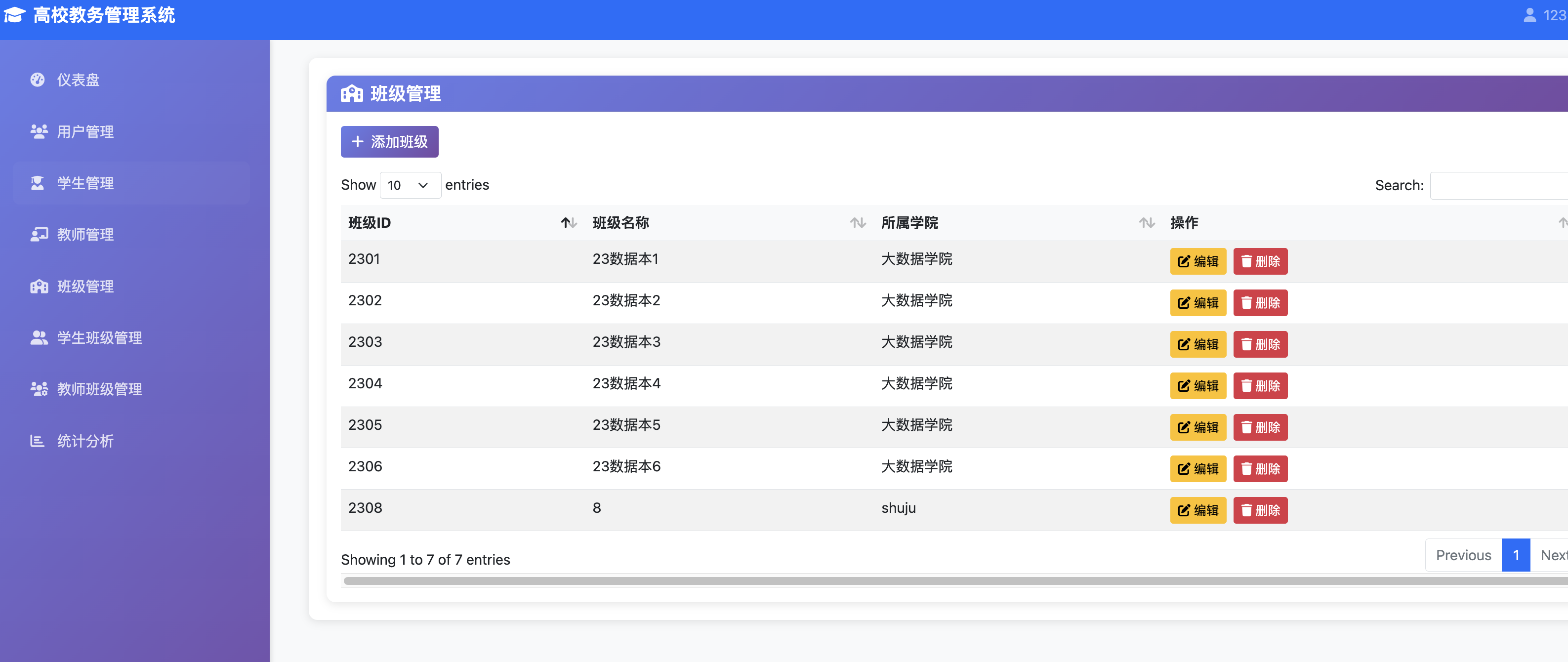Click the 教师班级管理 gear-people icon

point(39,389)
